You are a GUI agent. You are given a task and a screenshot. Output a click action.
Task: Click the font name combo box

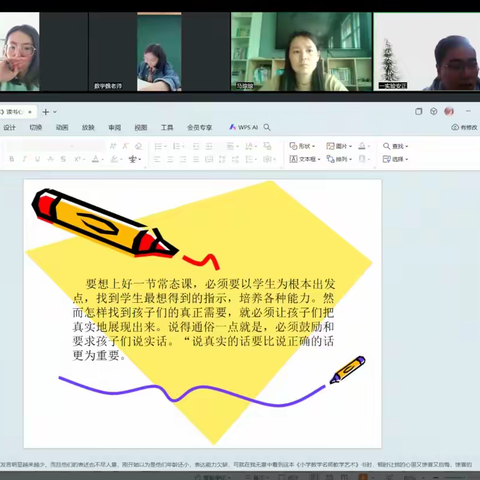click(55, 146)
